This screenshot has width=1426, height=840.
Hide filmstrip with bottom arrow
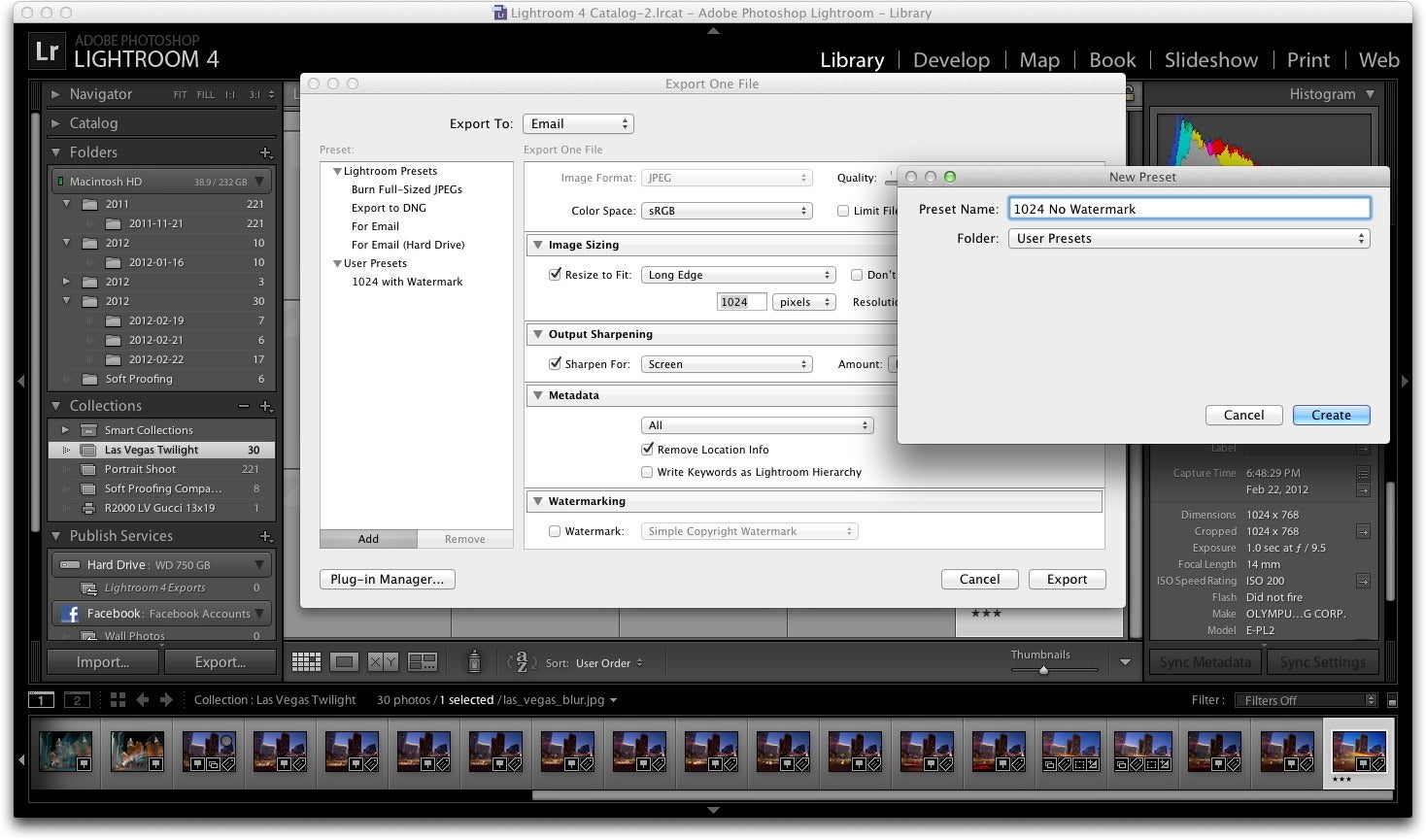click(713, 810)
